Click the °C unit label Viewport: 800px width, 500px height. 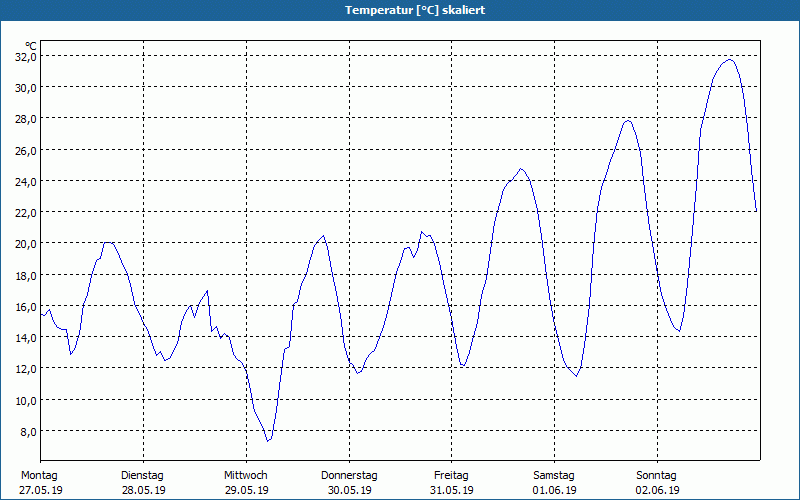pos(31,46)
